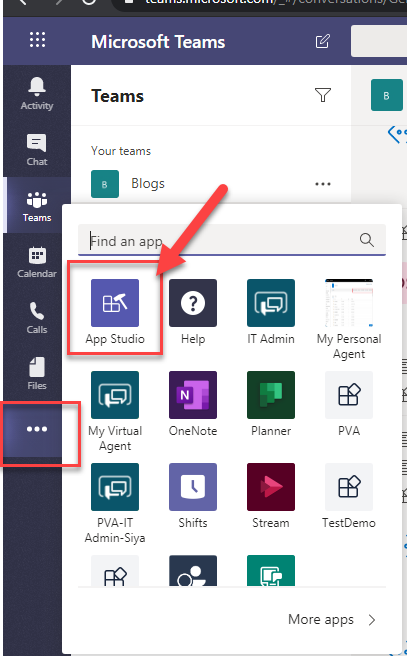
Task: Open more options for Blogs team
Action: [323, 184]
